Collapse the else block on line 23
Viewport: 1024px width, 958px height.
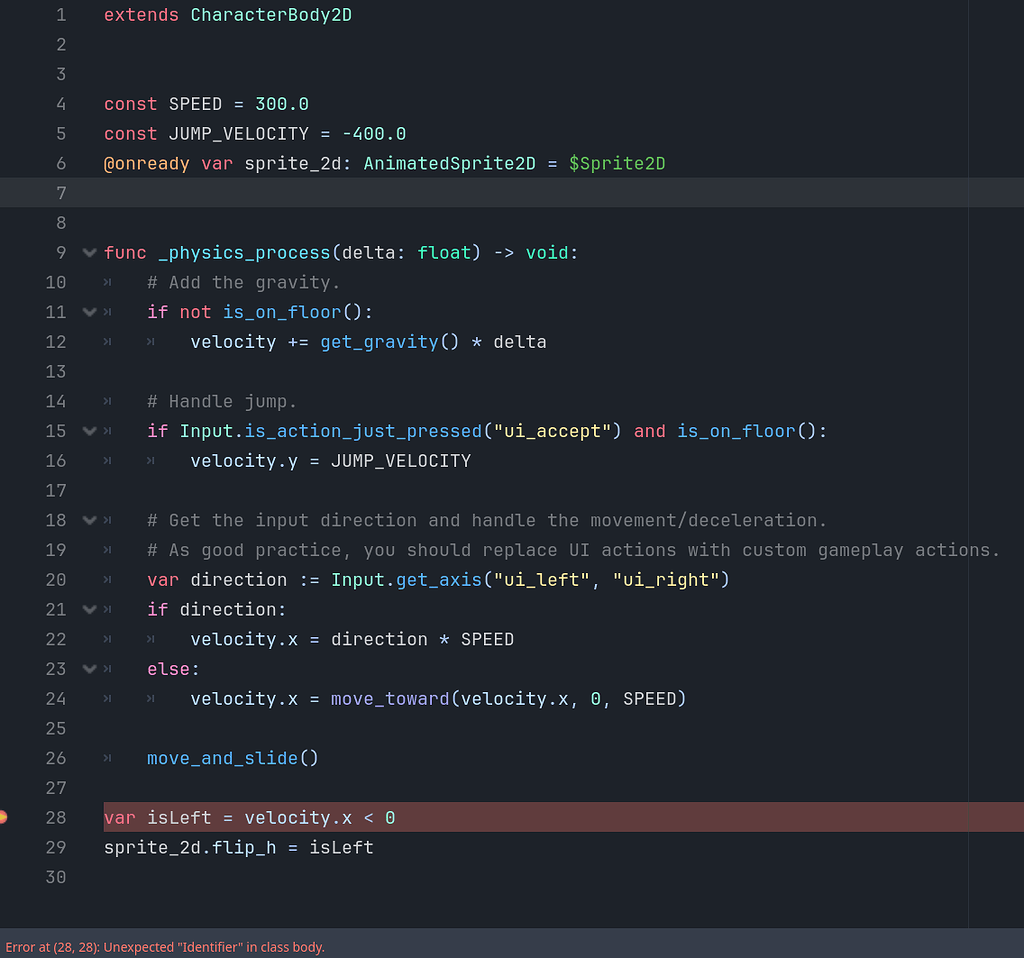point(89,669)
